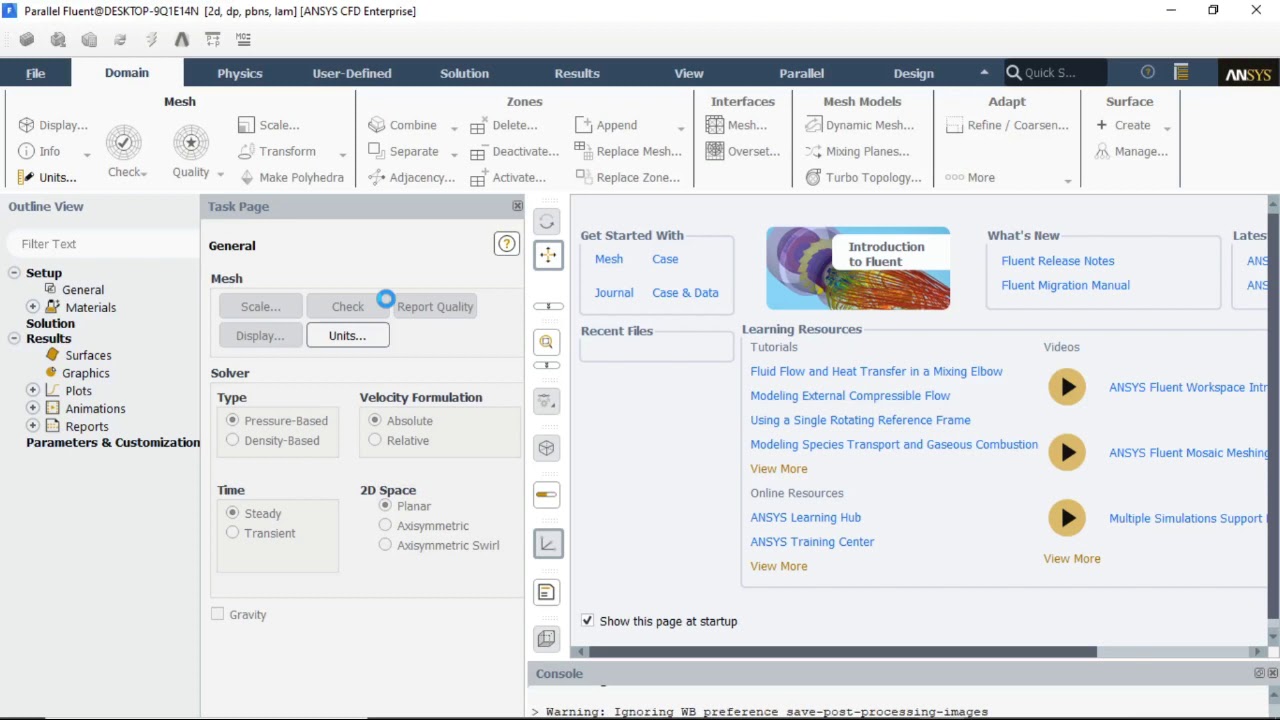The height and width of the screenshot is (720, 1280).
Task: Open Modeling External Compressible Flow tutorial
Action: click(850, 396)
